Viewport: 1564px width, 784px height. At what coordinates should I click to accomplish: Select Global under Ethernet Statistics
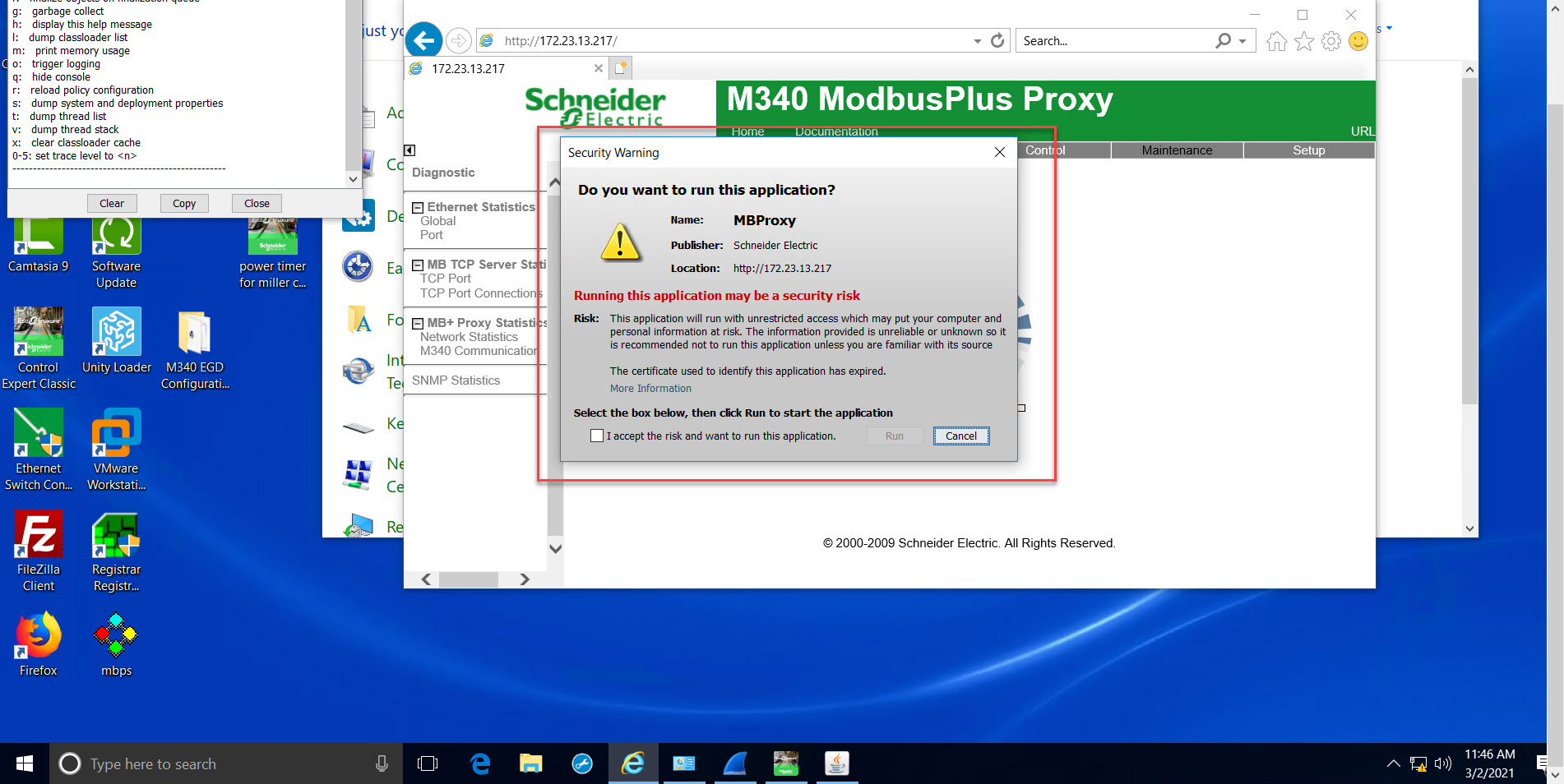[x=437, y=221]
